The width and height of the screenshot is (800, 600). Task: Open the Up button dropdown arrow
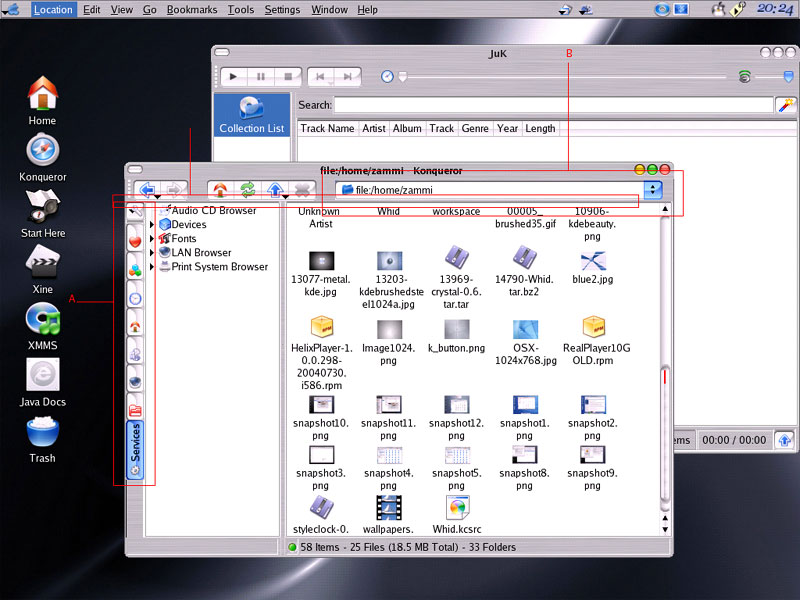click(286, 197)
